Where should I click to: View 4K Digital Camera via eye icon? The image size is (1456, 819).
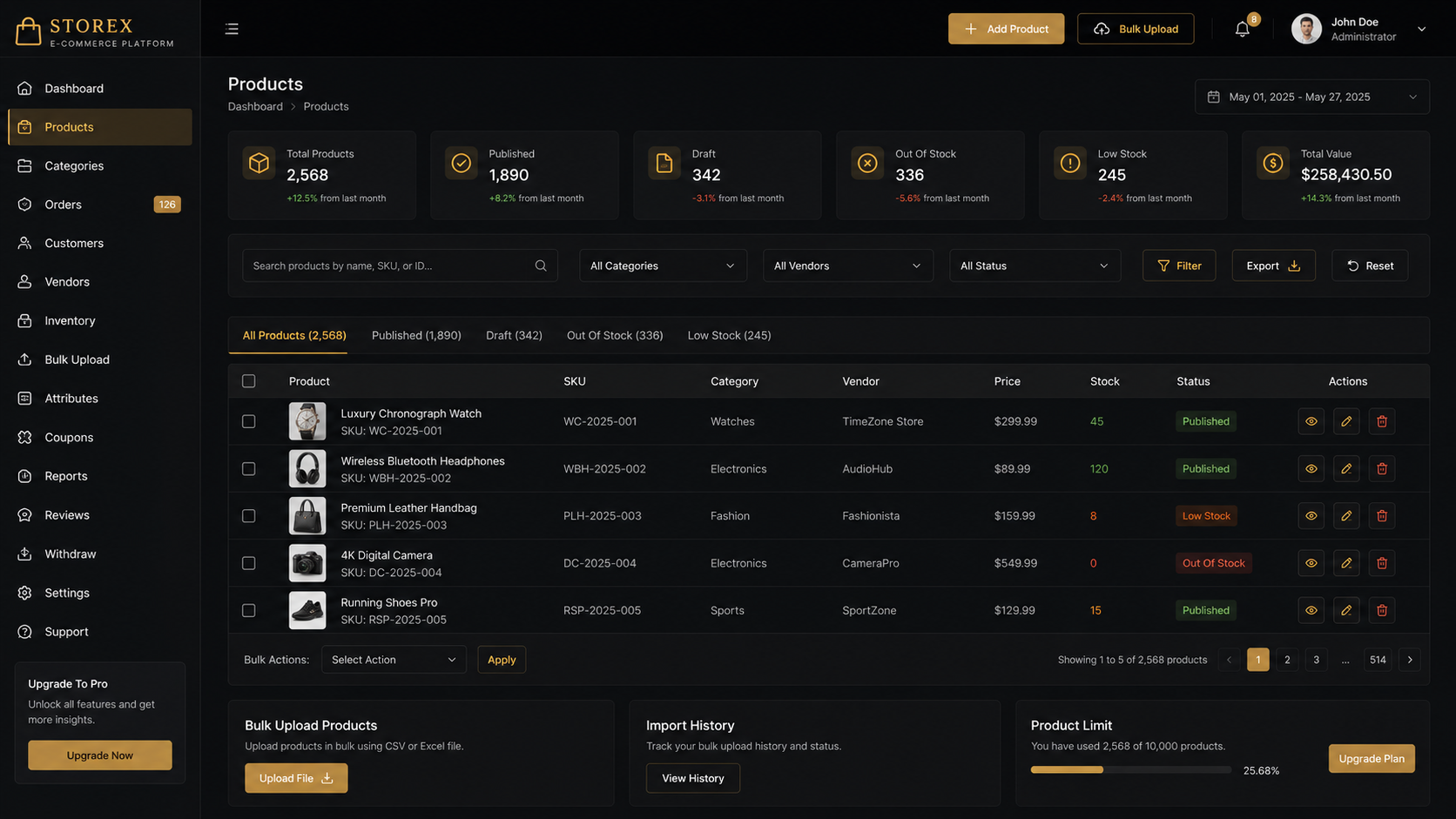point(1311,563)
